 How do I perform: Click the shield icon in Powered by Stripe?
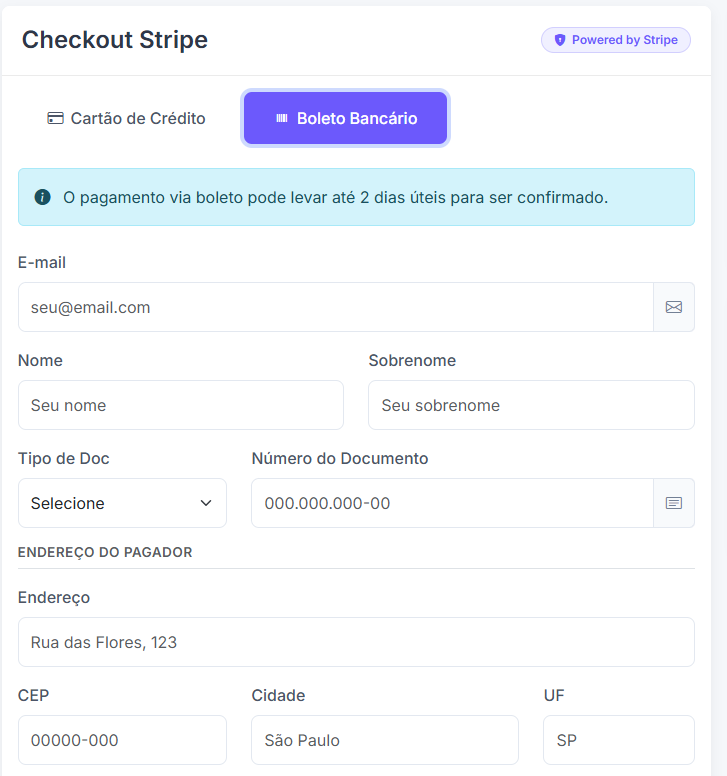[x=560, y=40]
